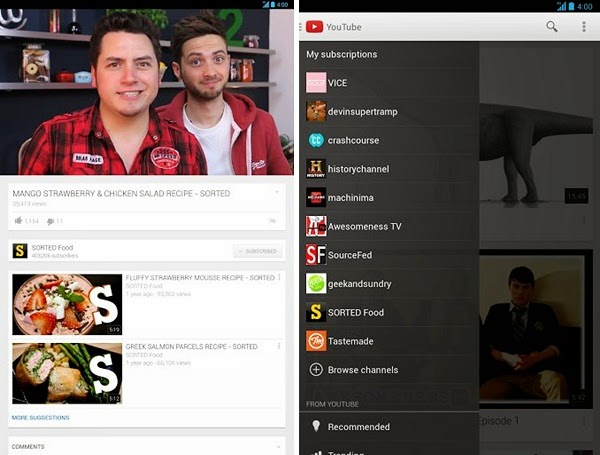Screen dimensions: 600x455
Task: Open options for Greek Salmon Parcels video
Action: [x=279, y=346]
